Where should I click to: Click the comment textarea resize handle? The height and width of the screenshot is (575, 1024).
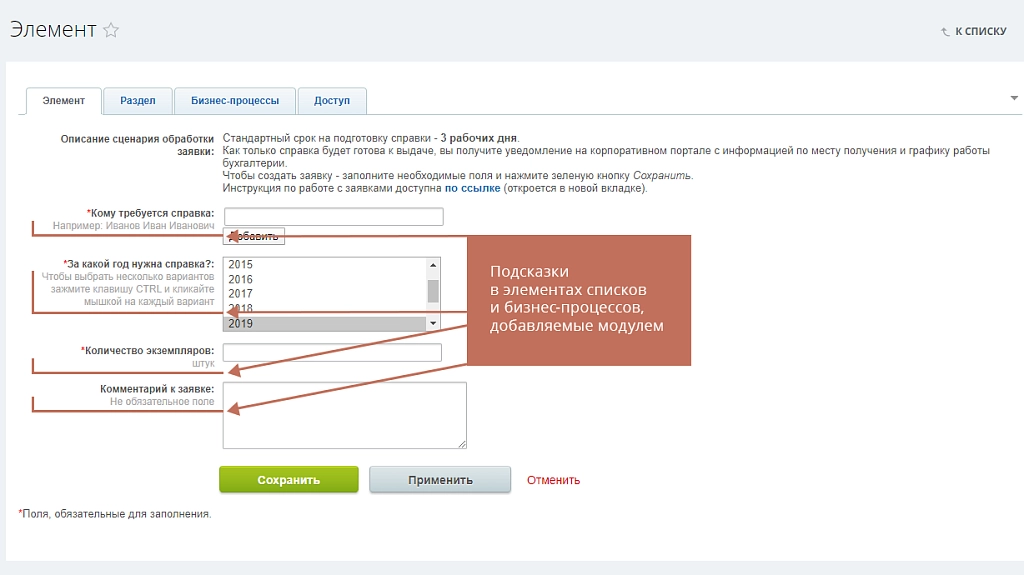coord(462,444)
